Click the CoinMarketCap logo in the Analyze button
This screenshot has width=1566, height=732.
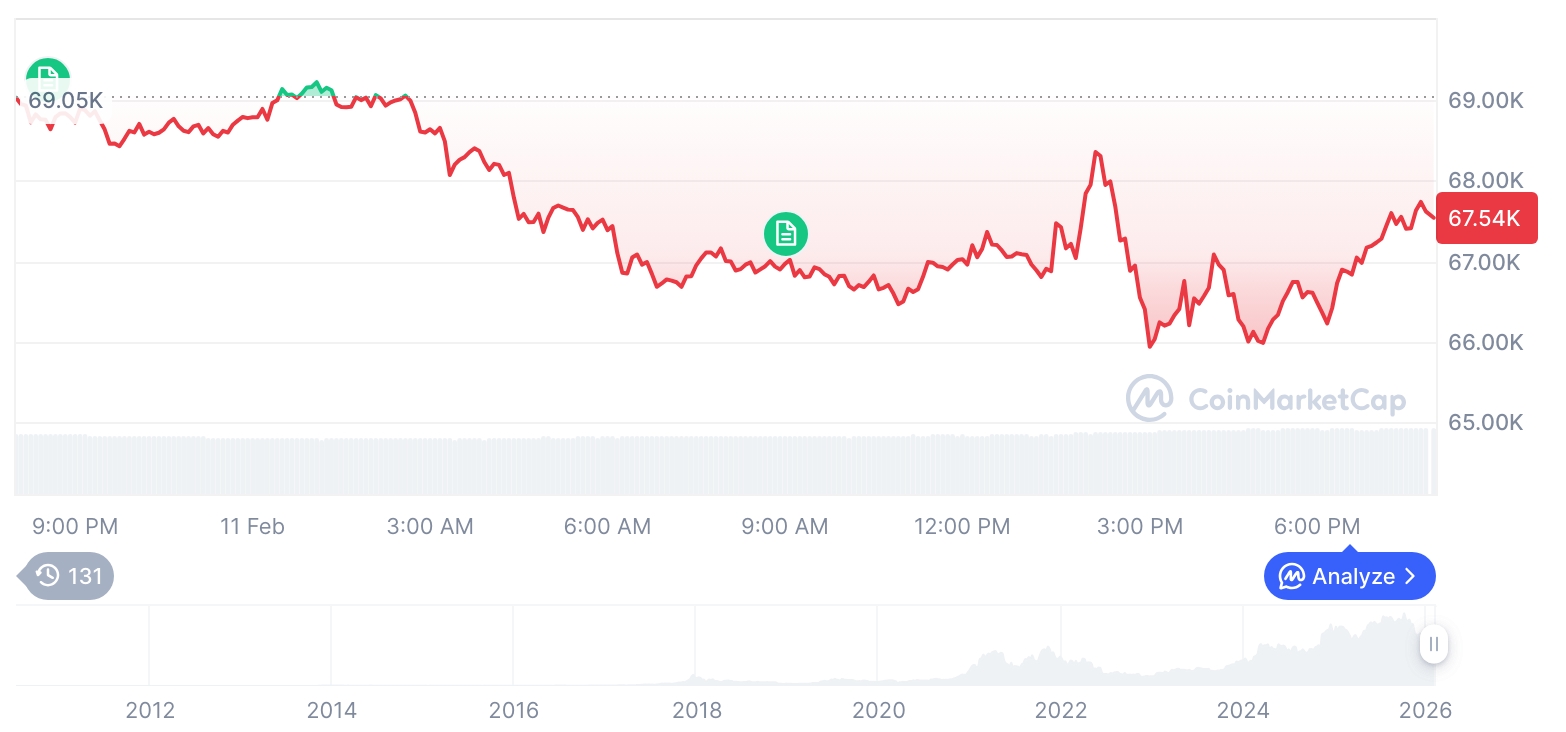point(1292,577)
